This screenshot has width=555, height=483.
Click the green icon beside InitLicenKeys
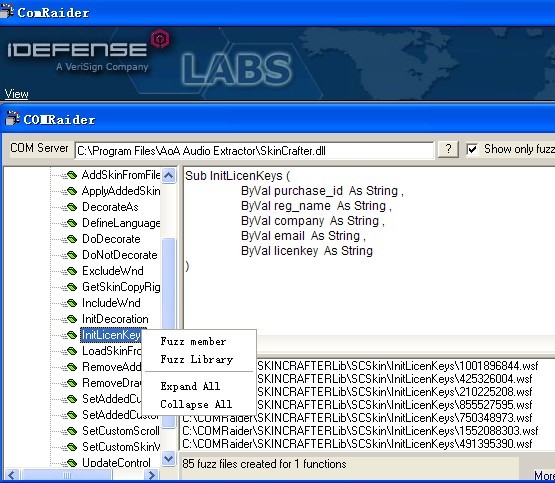(x=71, y=335)
